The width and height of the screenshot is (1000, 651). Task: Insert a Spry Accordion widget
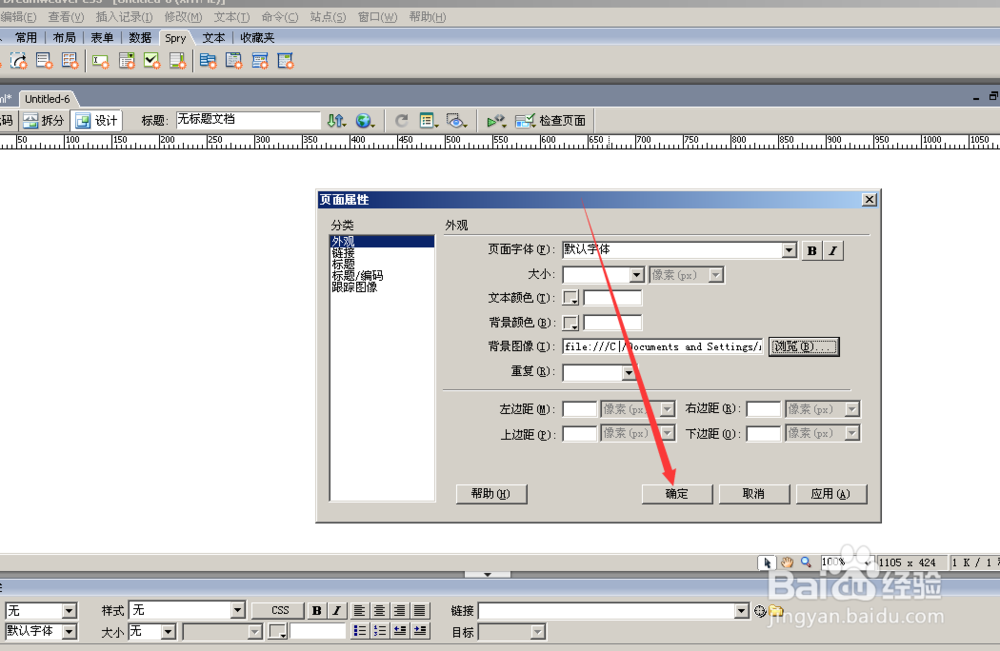260,61
